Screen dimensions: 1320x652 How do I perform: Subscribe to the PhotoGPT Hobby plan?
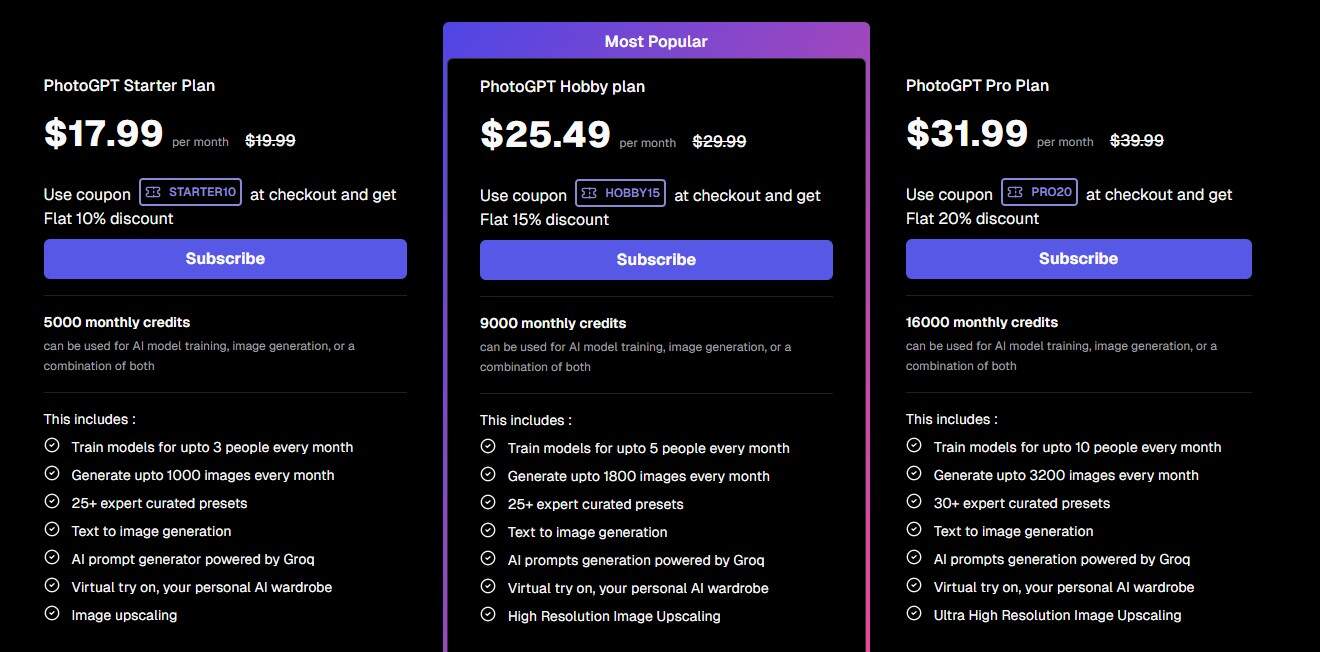[x=656, y=259]
